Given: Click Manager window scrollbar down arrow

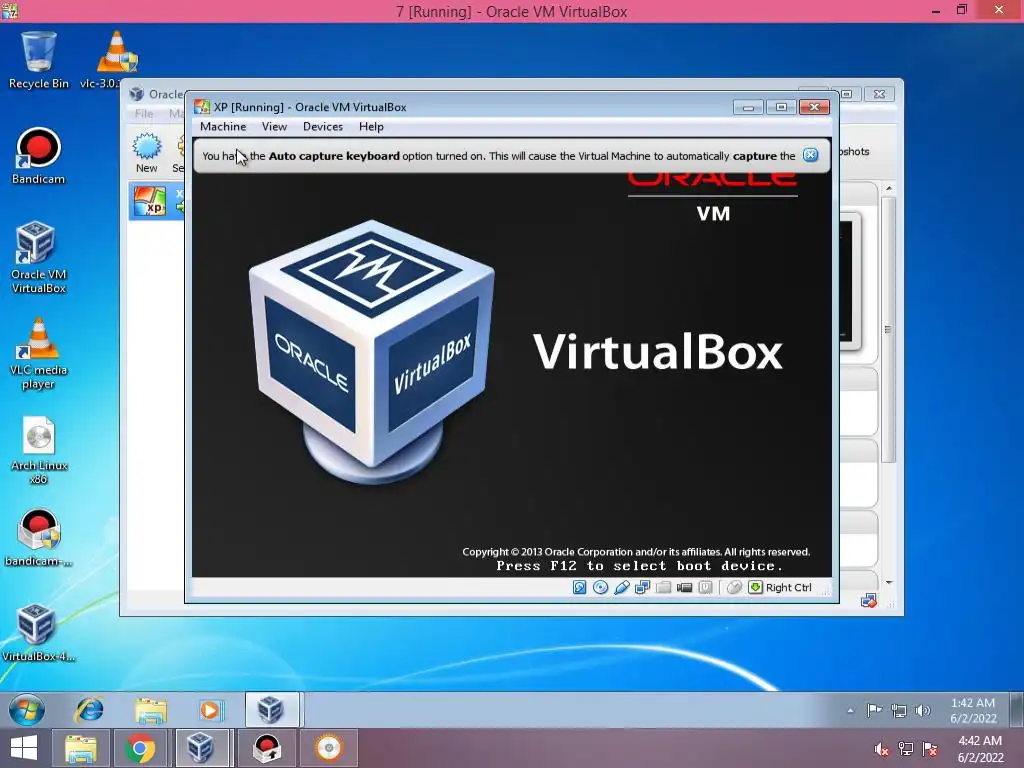Looking at the screenshot, I should (x=888, y=583).
